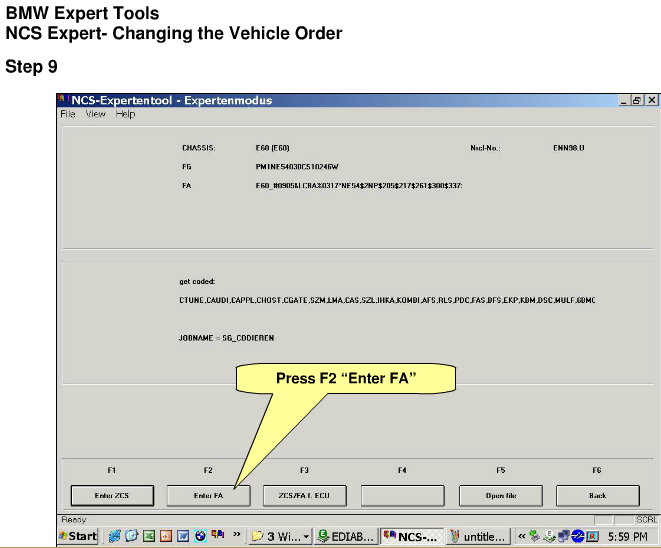The image size is (661, 548).
Task: Switch to the EDIABAS taskbar window
Action: pyautogui.click(x=346, y=537)
